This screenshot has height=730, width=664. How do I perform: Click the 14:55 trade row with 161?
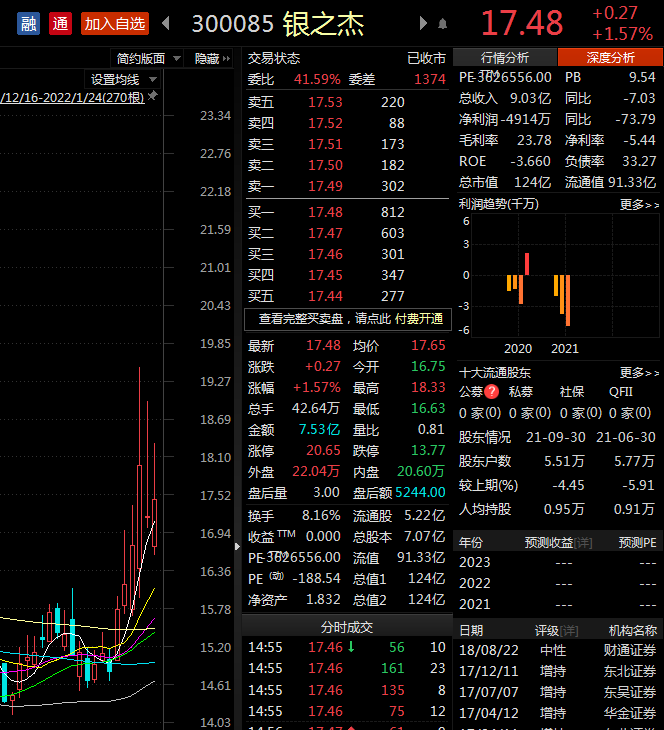pos(347,668)
